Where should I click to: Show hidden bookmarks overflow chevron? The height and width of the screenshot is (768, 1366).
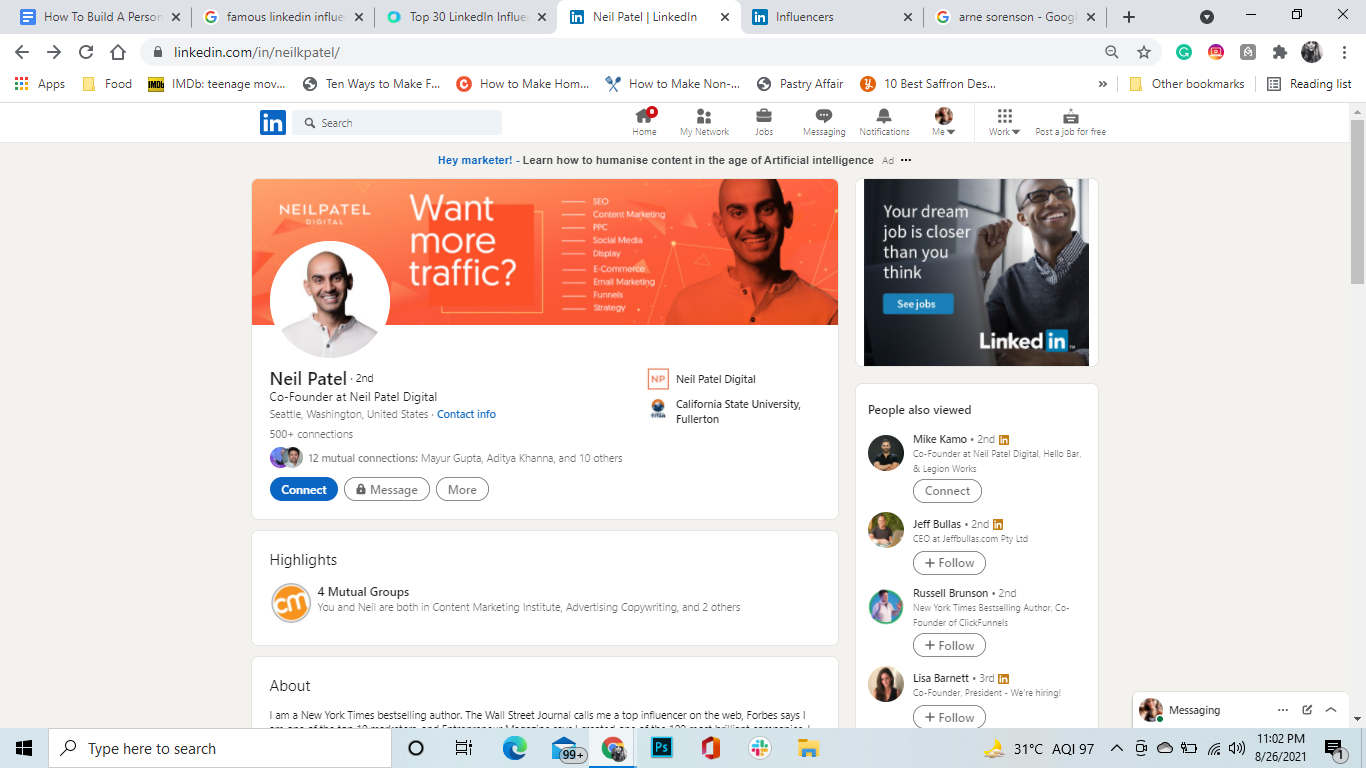(x=1103, y=84)
